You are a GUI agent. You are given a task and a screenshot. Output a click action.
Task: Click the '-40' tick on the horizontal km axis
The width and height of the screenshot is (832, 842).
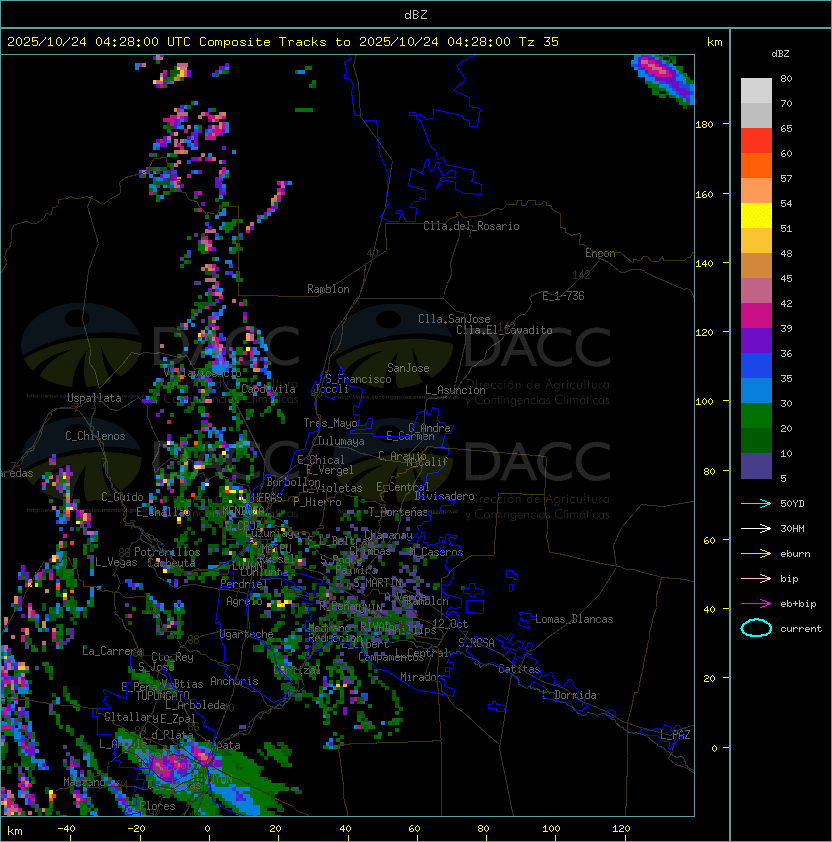point(66,829)
